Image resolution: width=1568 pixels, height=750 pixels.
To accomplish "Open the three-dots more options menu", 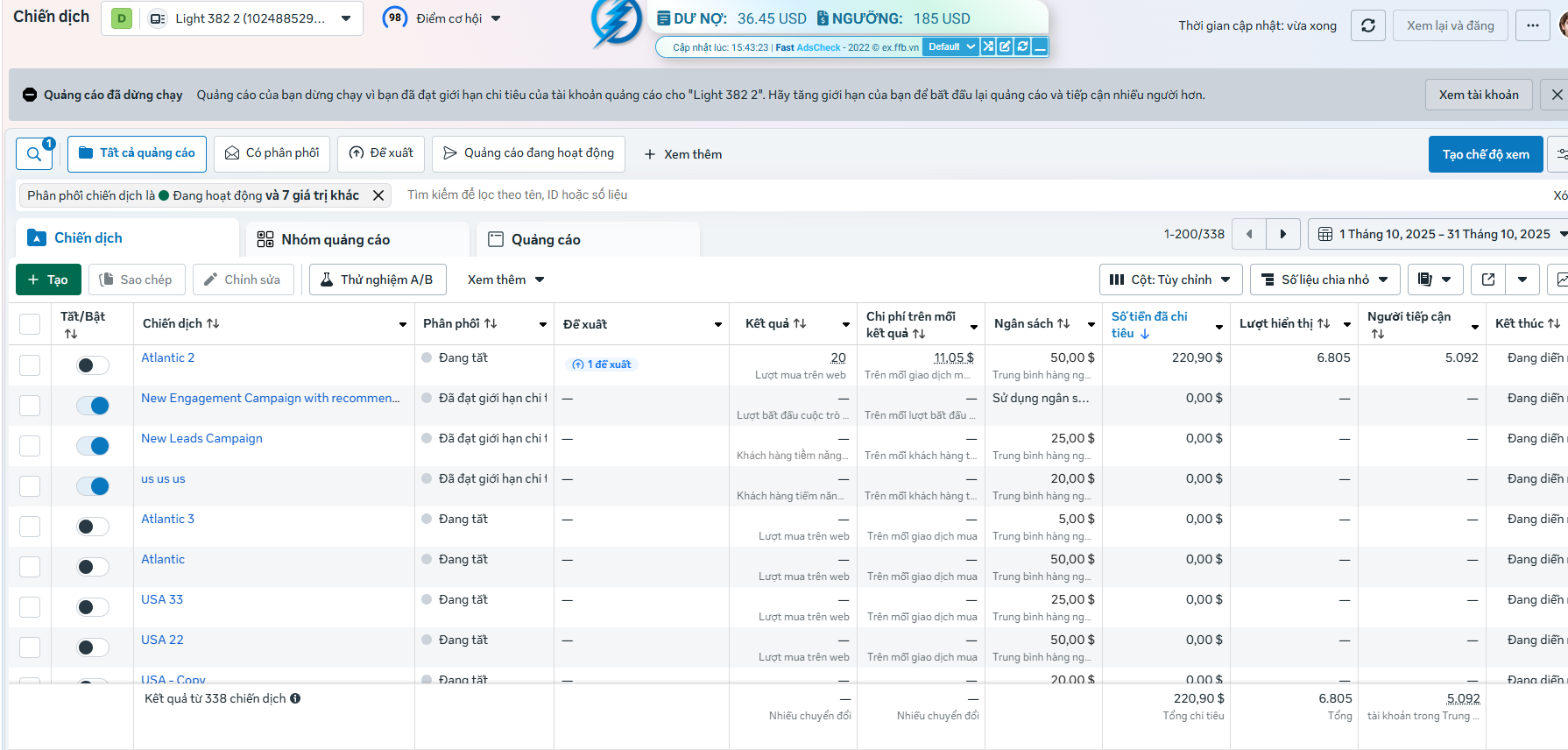I will click(1532, 25).
